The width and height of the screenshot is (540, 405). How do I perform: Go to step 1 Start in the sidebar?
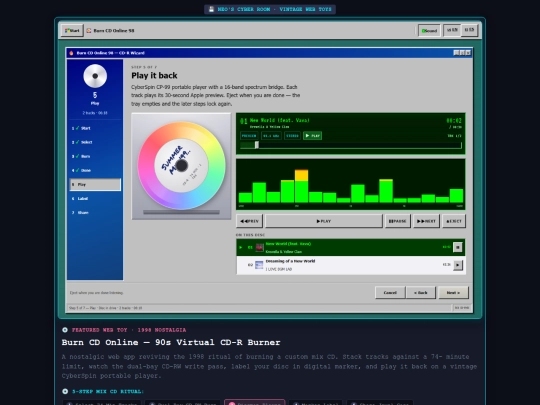pos(95,128)
